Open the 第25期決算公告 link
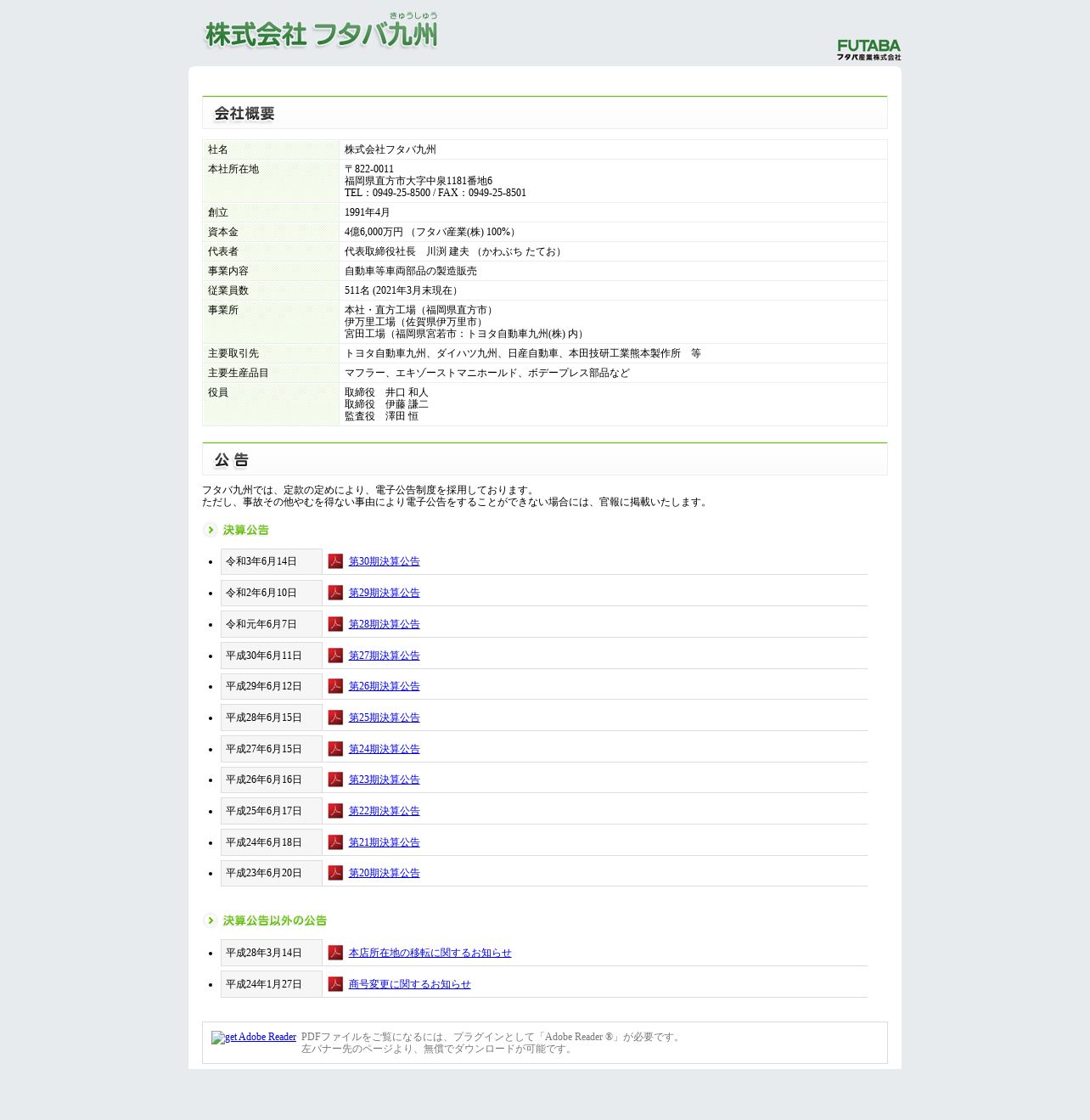Screen dimensions: 1090x1120 pyautogui.click(x=384, y=718)
